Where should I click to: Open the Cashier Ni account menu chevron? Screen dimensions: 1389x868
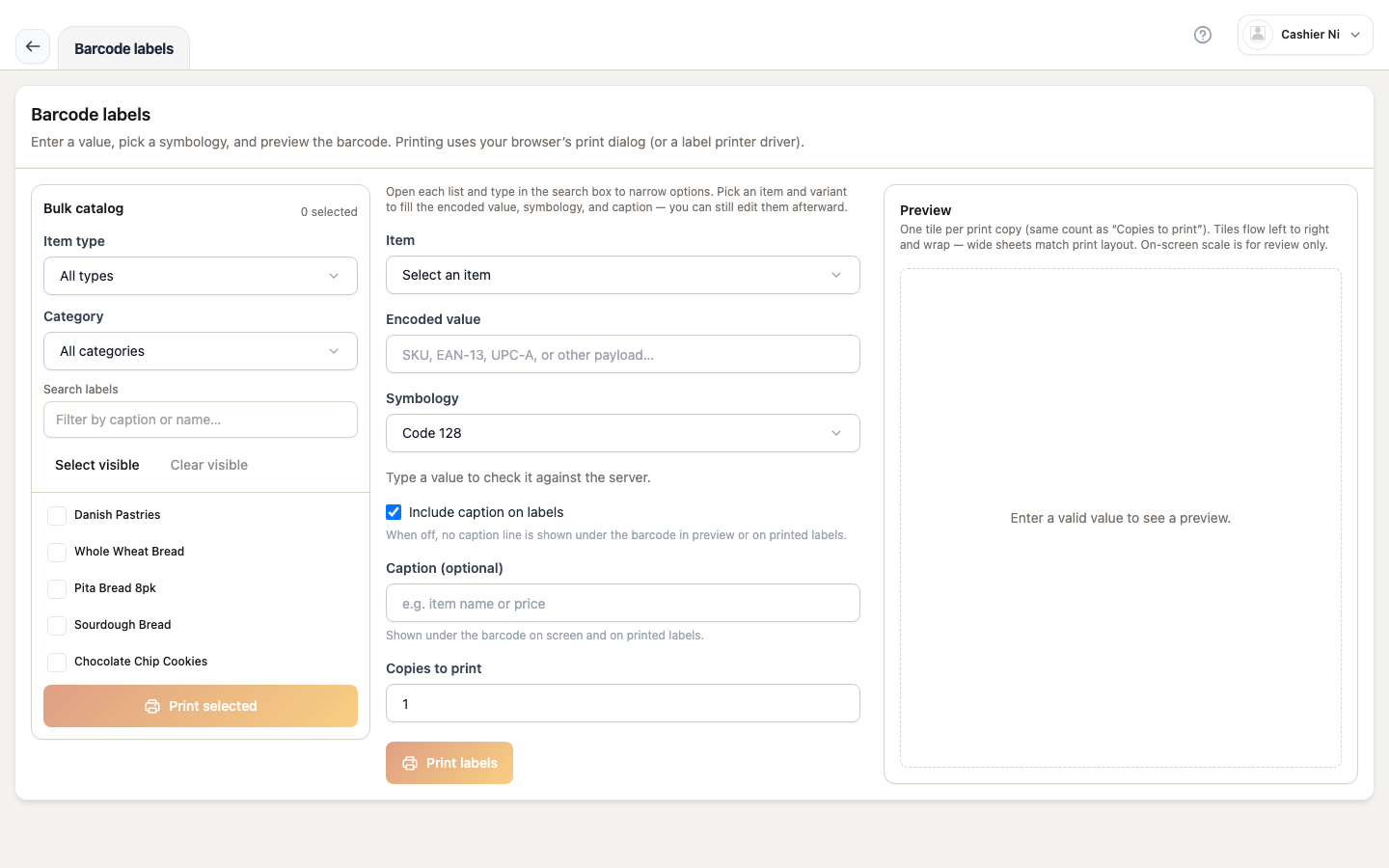click(1355, 35)
